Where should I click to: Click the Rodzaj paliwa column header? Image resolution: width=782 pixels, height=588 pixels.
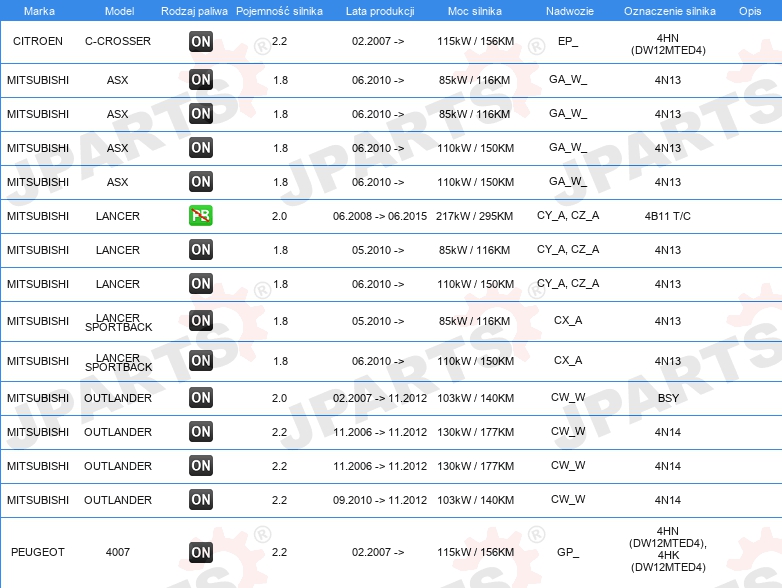(x=194, y=11)
